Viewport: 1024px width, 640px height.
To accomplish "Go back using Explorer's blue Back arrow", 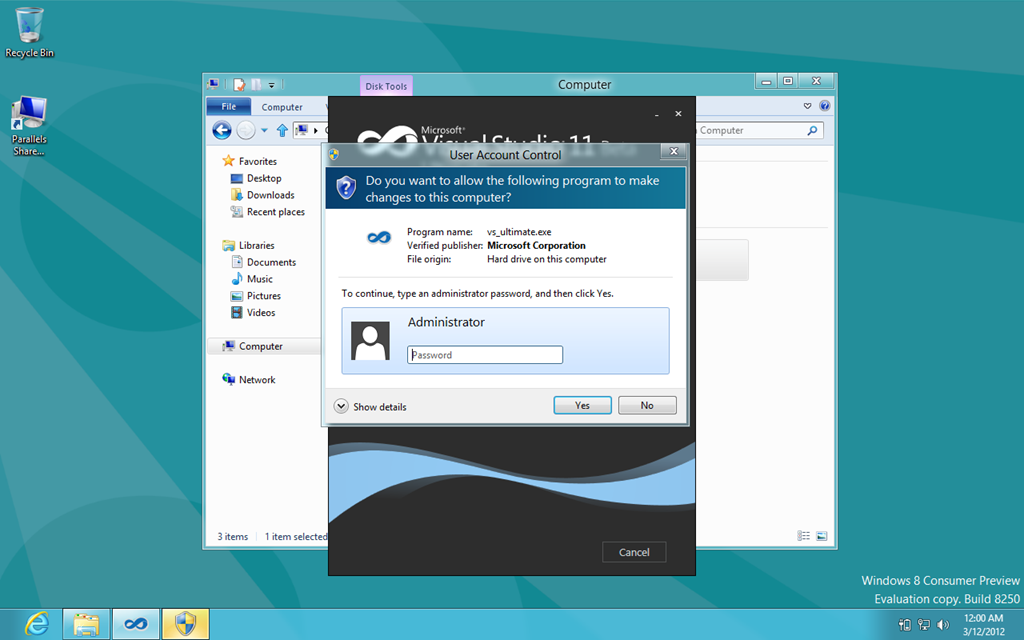I will [222, 131].
